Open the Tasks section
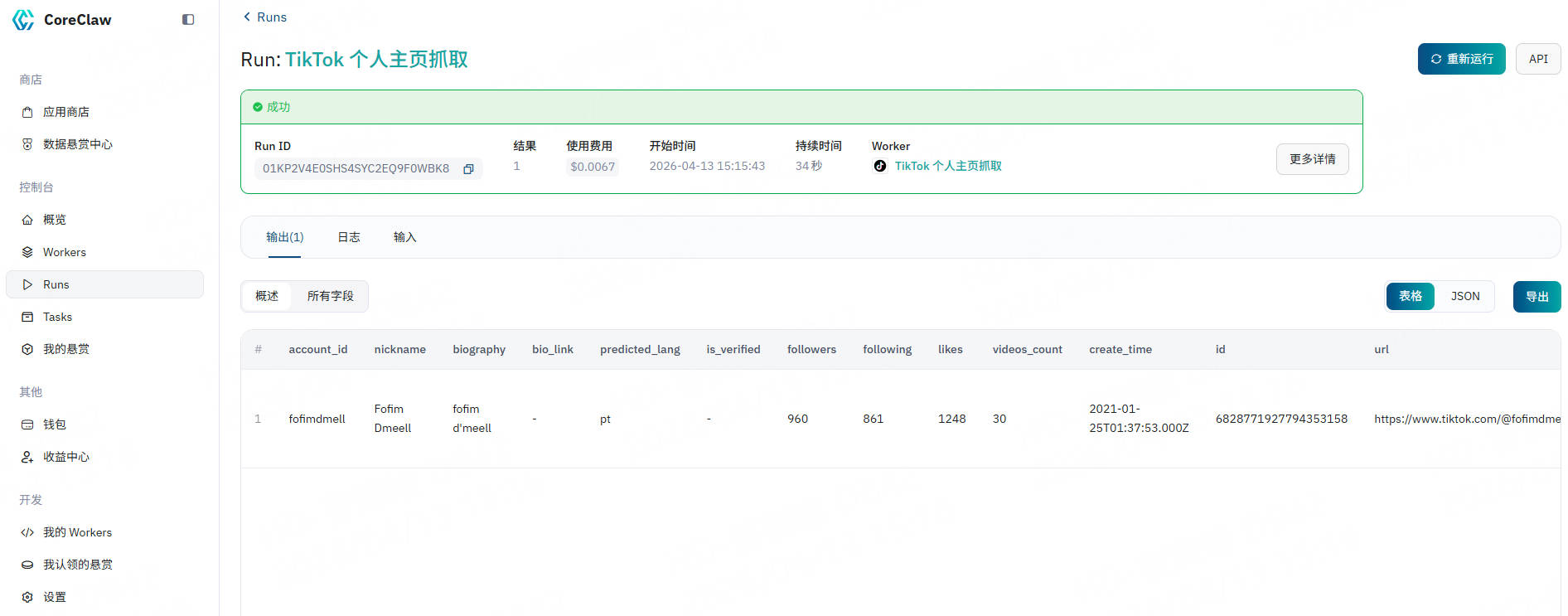The image size is (1568, 616). 57,317
